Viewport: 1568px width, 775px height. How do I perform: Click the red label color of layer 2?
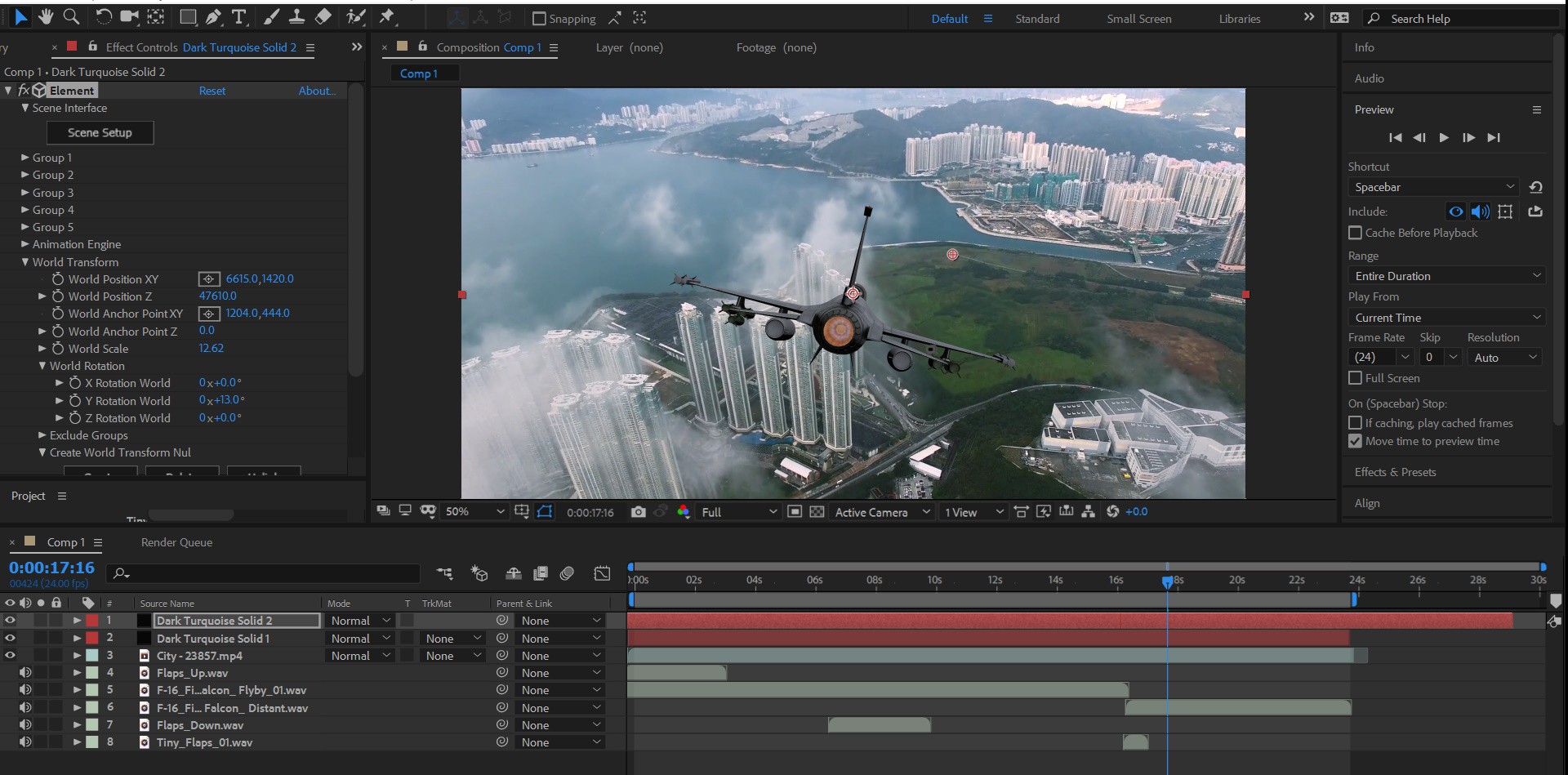point(92,638)
